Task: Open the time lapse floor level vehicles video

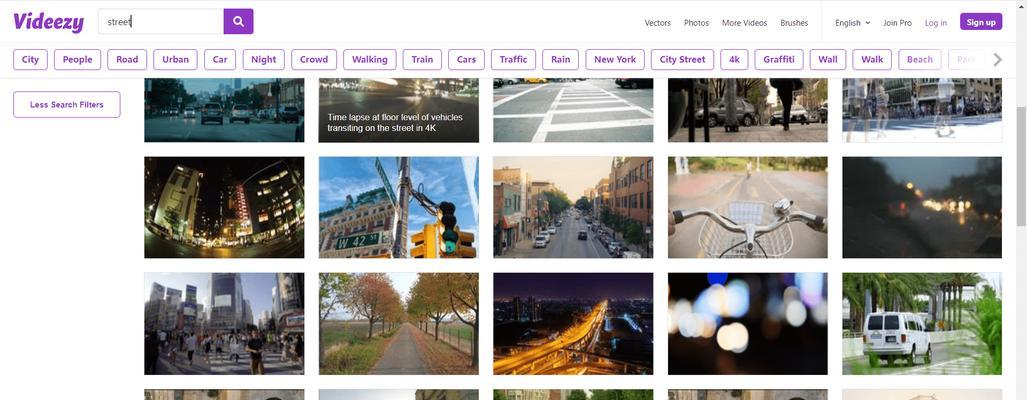Action: [x=398, y=110]
